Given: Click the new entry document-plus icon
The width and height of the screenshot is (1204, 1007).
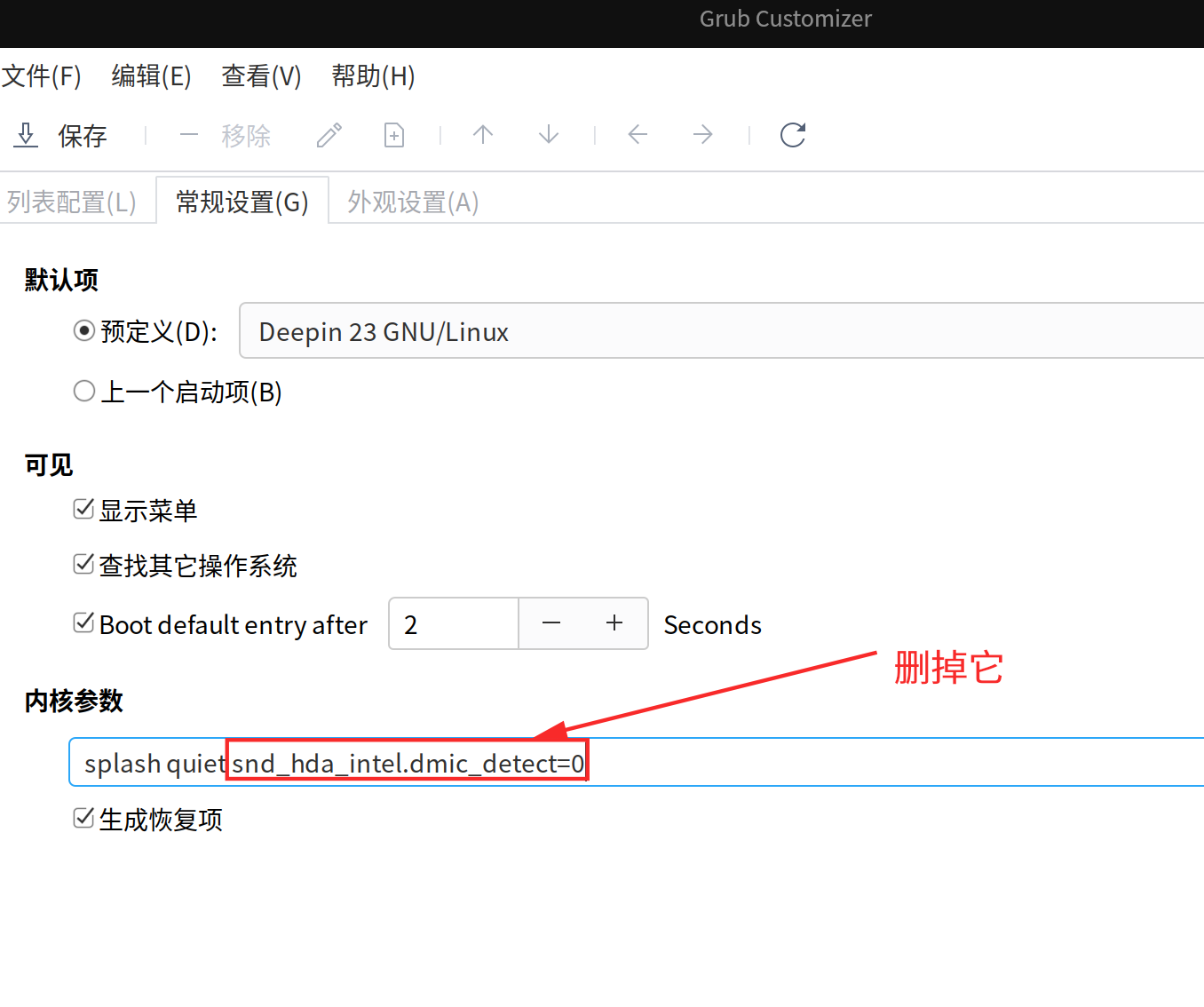Looking at the screenshot, I should (x=394, y=135).
